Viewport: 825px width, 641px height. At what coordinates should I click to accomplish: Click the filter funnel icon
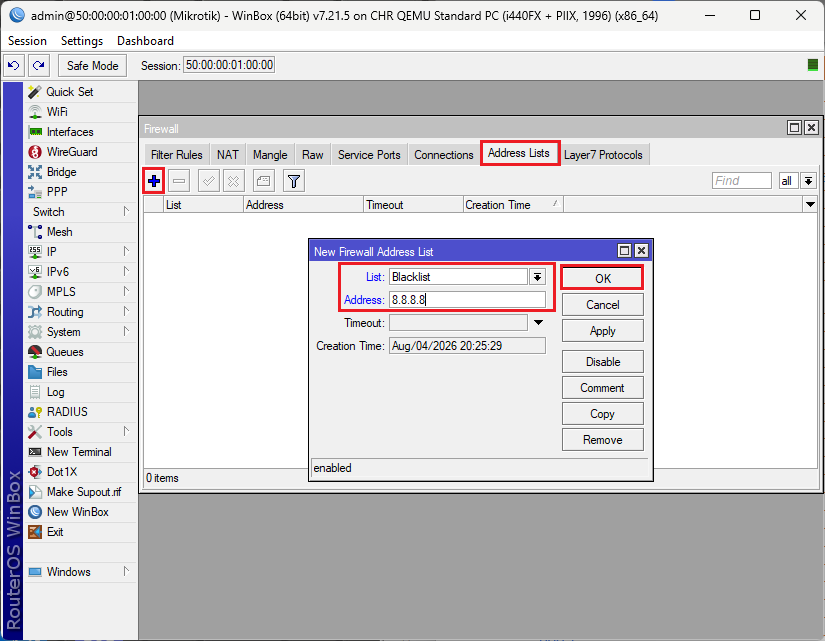294,181
